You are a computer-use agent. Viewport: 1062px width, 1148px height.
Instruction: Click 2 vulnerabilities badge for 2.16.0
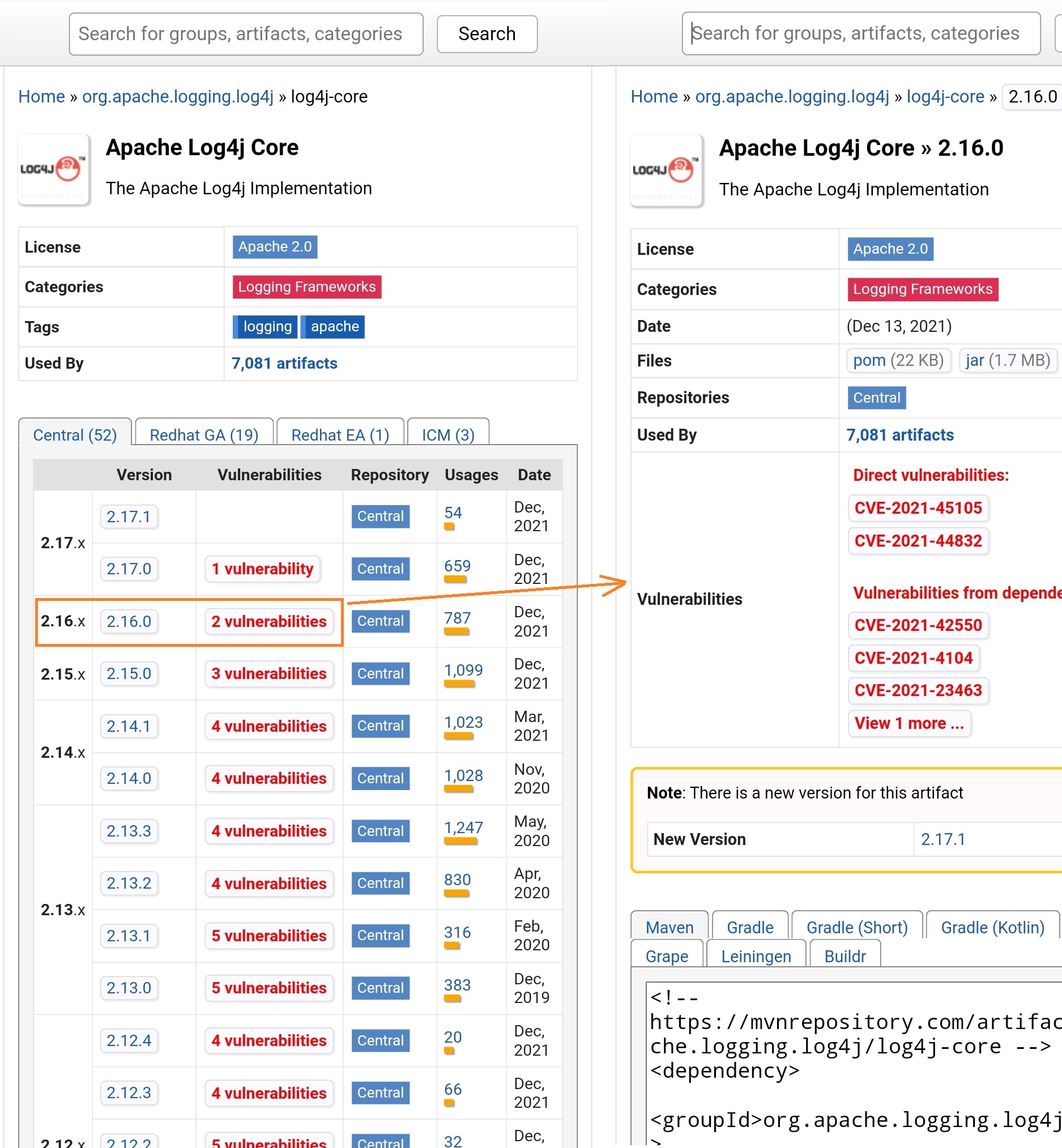point(269,621)
